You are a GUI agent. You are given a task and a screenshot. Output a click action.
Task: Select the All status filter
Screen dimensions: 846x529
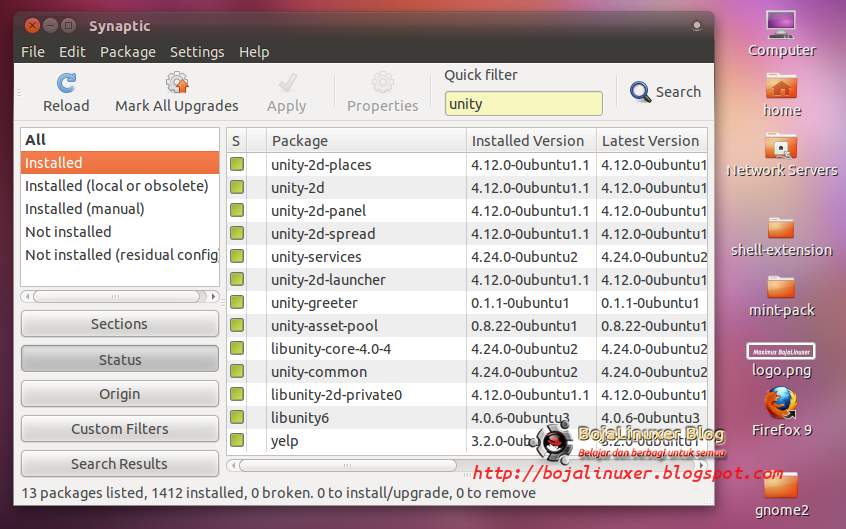point(120,140)
